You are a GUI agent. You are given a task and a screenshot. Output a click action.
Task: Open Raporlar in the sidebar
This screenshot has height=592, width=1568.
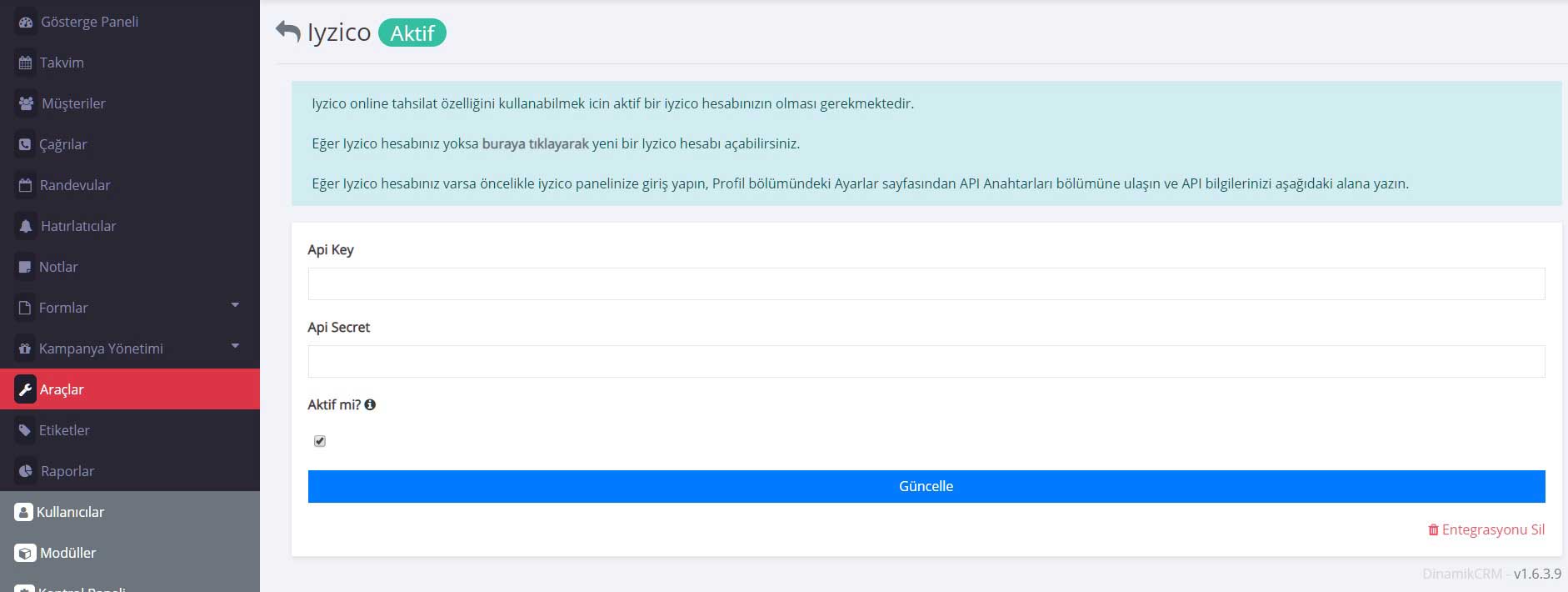tap(130, 471)
